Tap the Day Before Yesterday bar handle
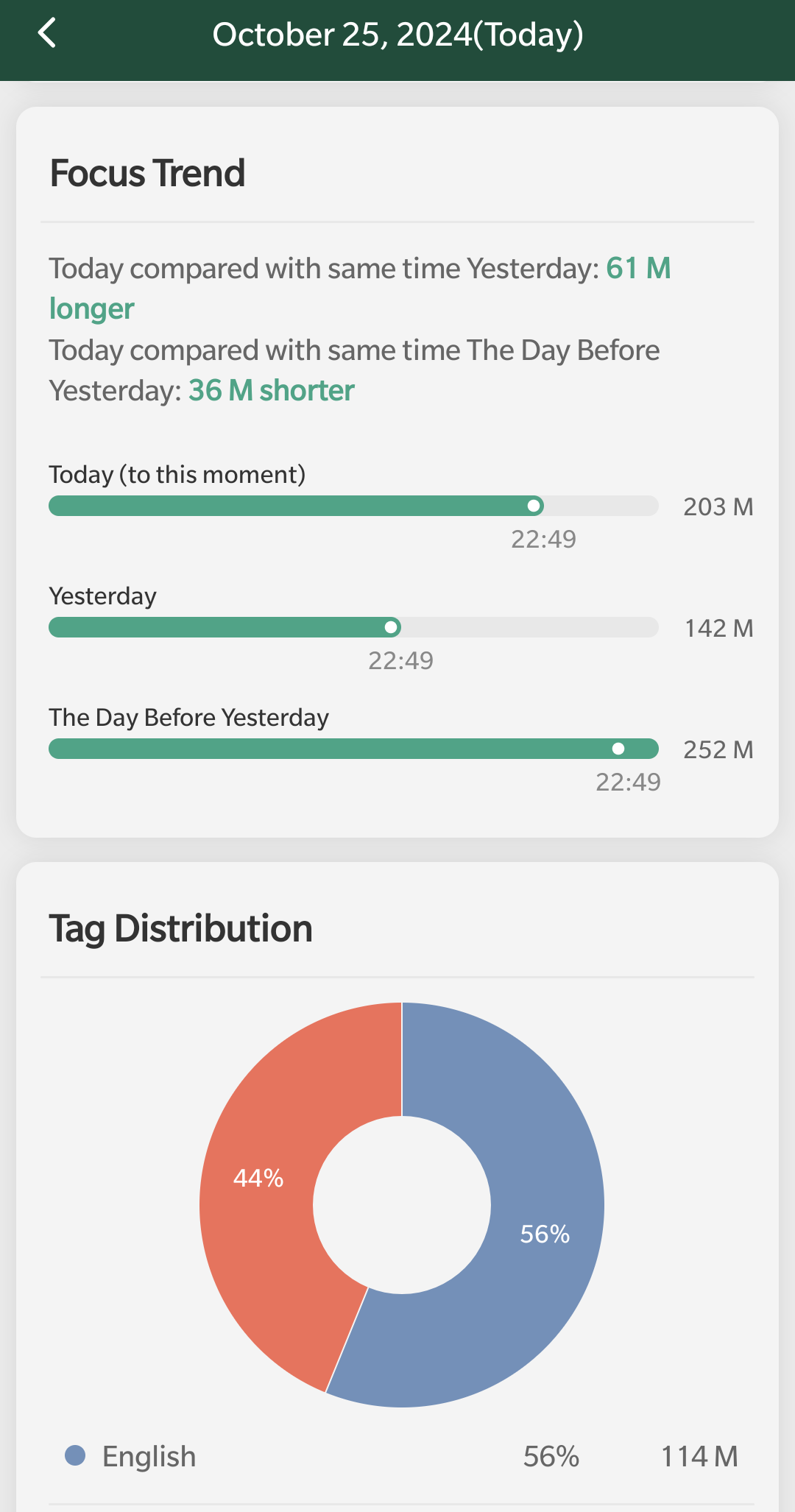 click(618, 749)
